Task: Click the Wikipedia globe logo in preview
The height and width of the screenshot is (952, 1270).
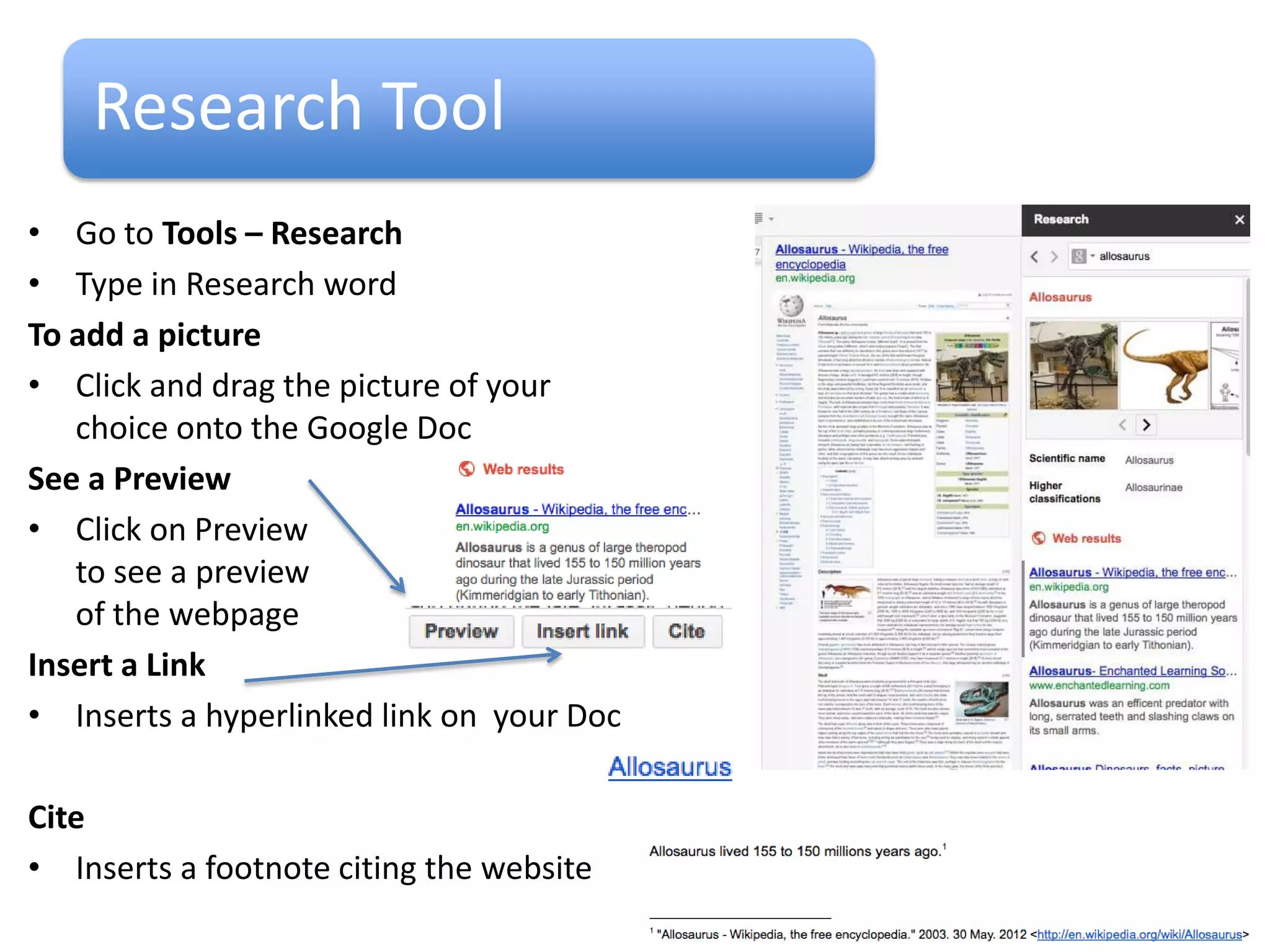Action: [x=791, y=306]
